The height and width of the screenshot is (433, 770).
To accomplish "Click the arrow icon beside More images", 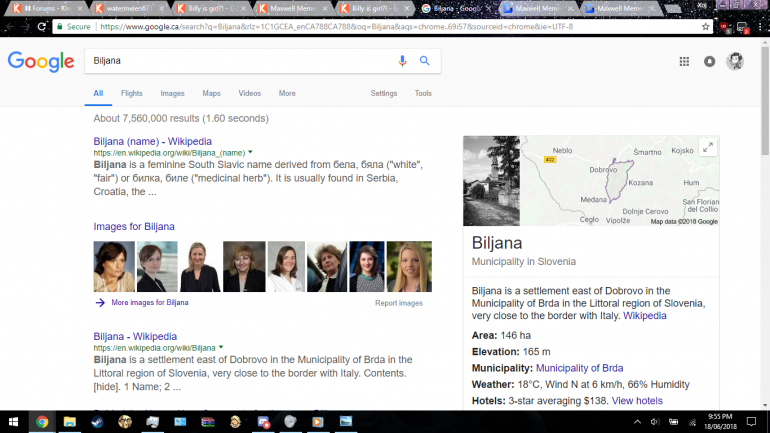I will (x=100, y=302).
